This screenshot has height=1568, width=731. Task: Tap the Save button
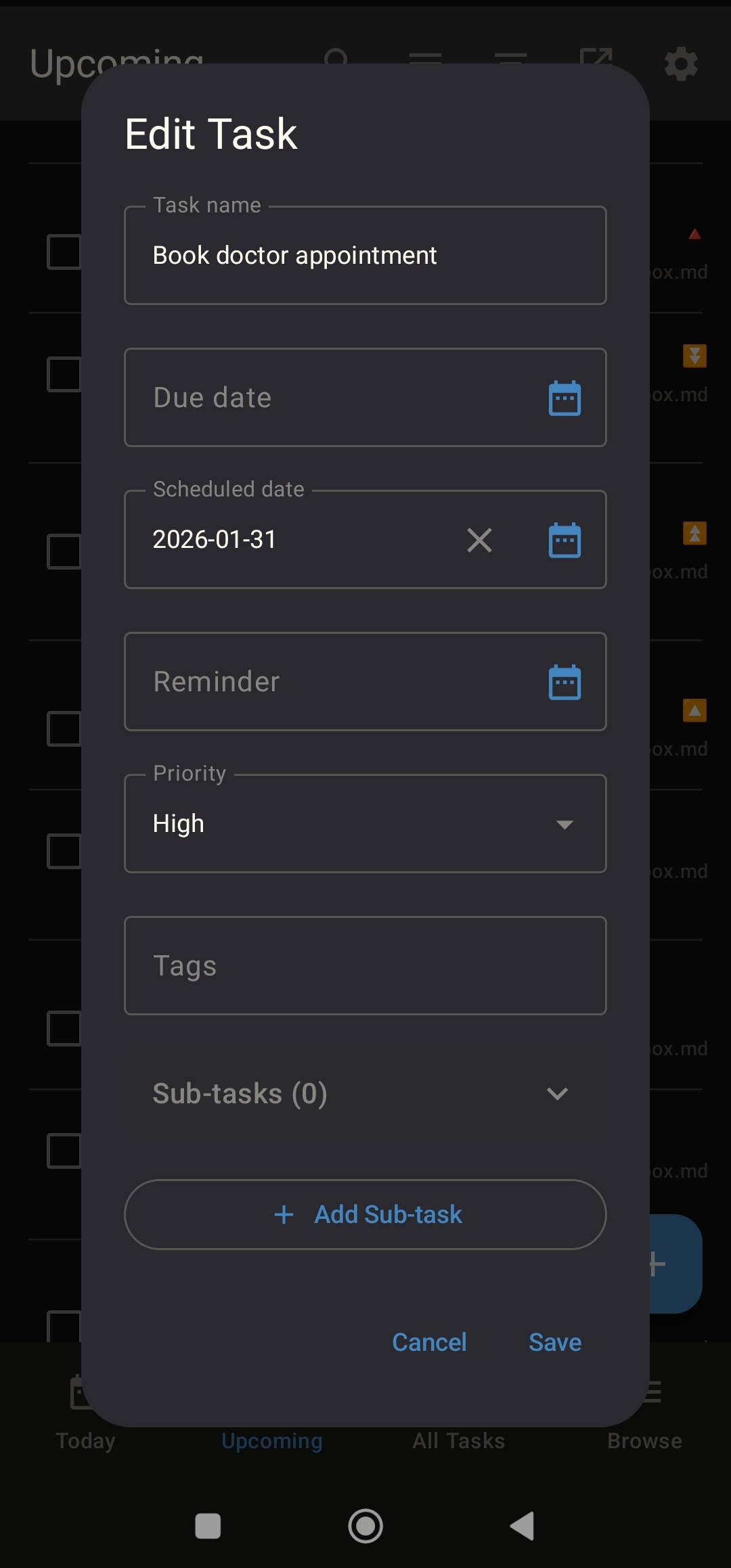click(x=554, y=1342)
